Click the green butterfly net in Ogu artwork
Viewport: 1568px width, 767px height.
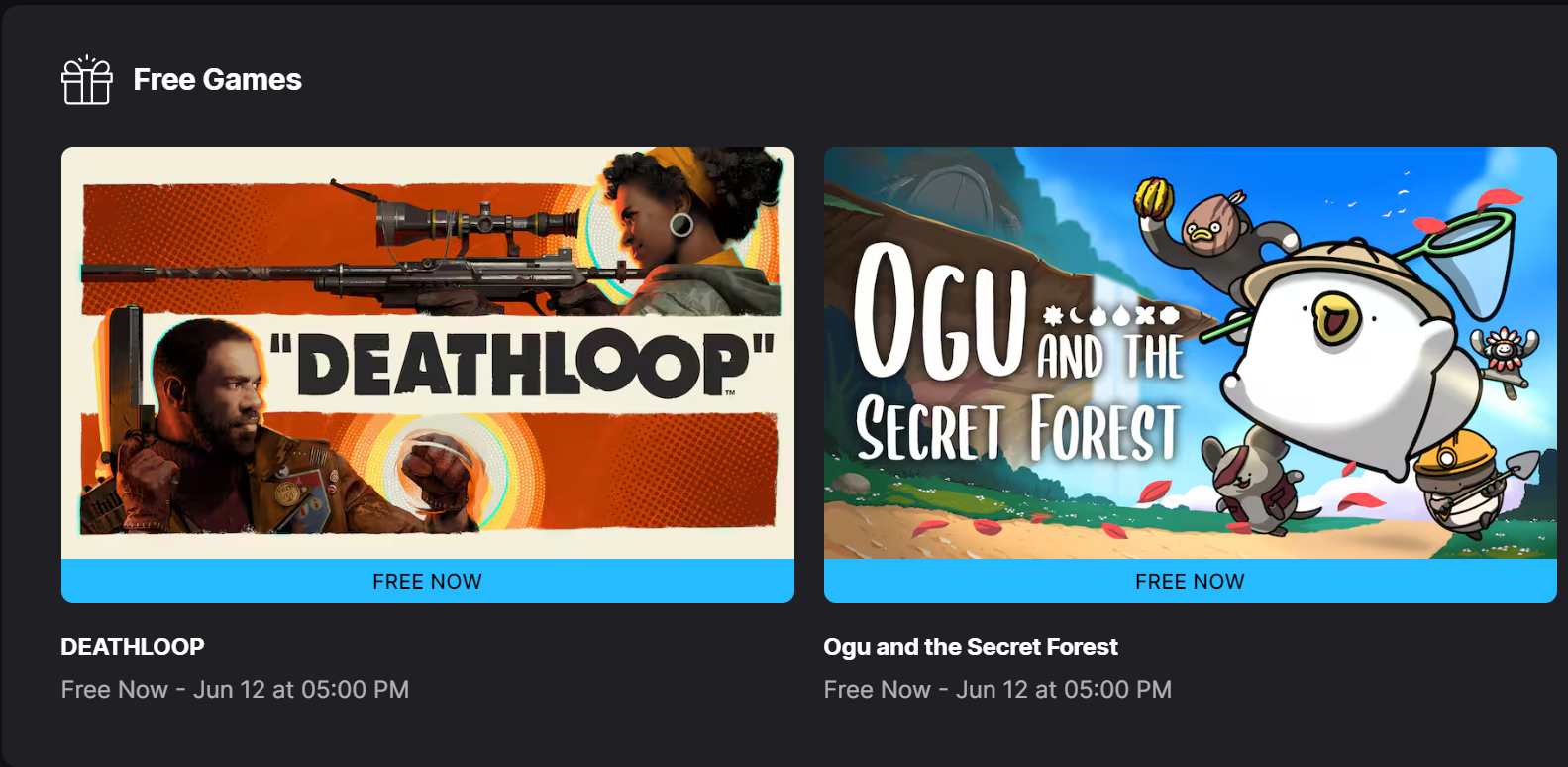click(1464, 248)
